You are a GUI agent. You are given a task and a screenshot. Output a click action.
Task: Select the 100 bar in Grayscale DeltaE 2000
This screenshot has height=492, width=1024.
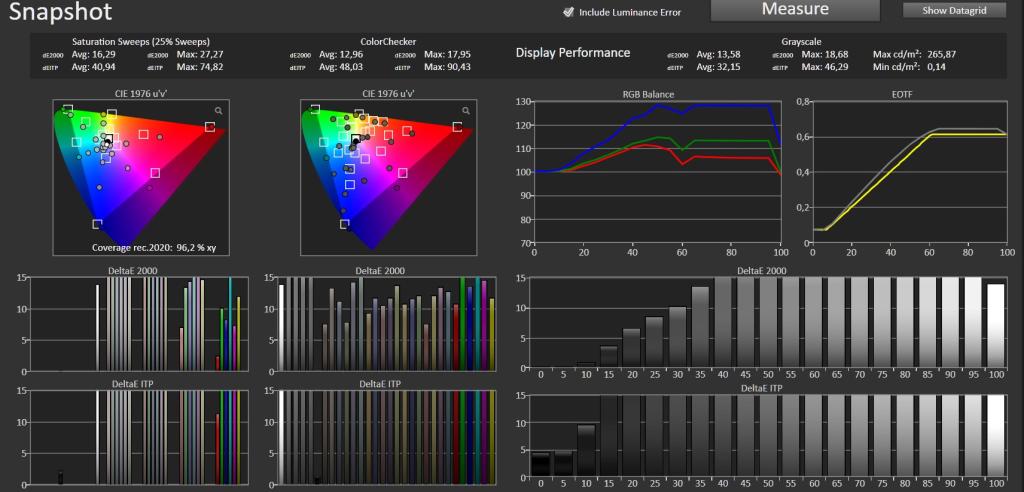(996, 325)
